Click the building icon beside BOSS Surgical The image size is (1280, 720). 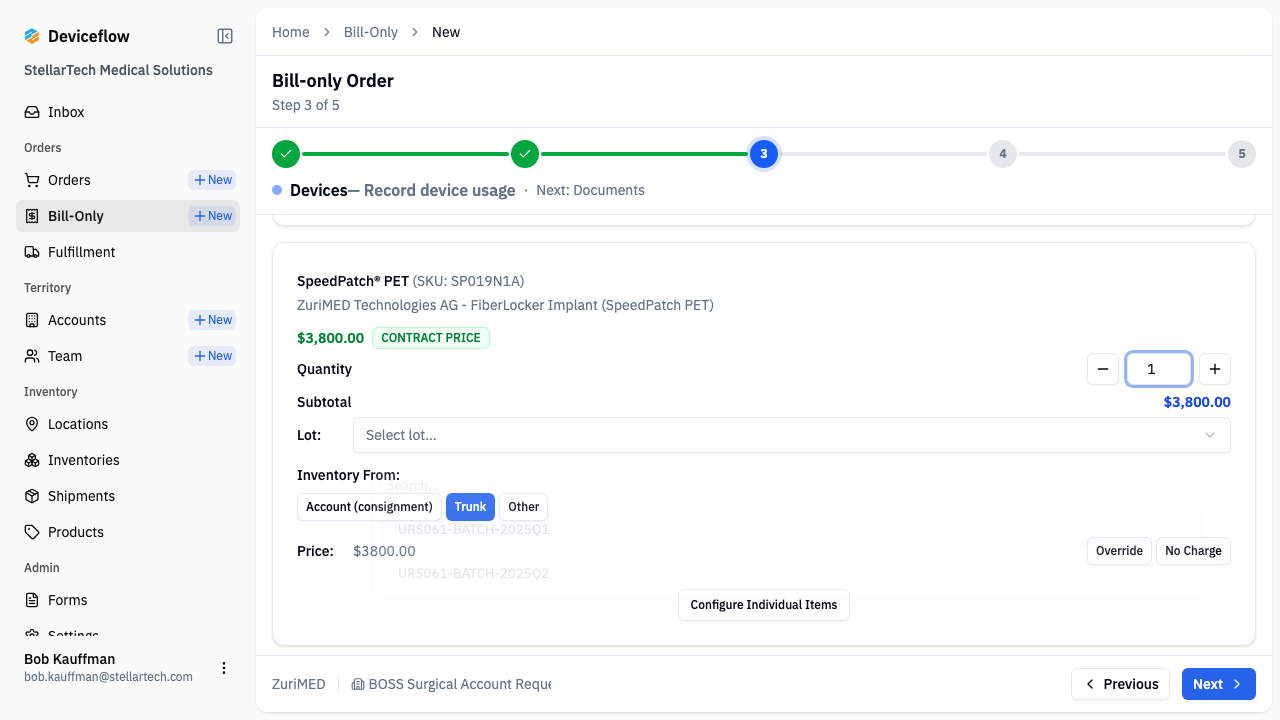(x=358, y=685)
